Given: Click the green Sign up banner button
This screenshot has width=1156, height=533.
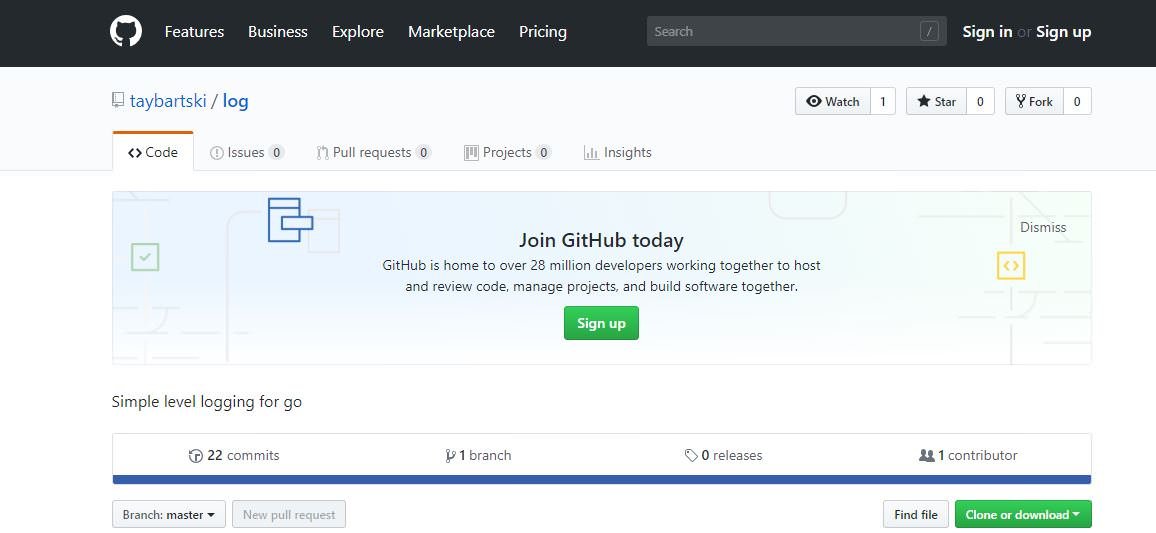Looking at the screenshot, I should pyautogui.click(x=601, y=323).
